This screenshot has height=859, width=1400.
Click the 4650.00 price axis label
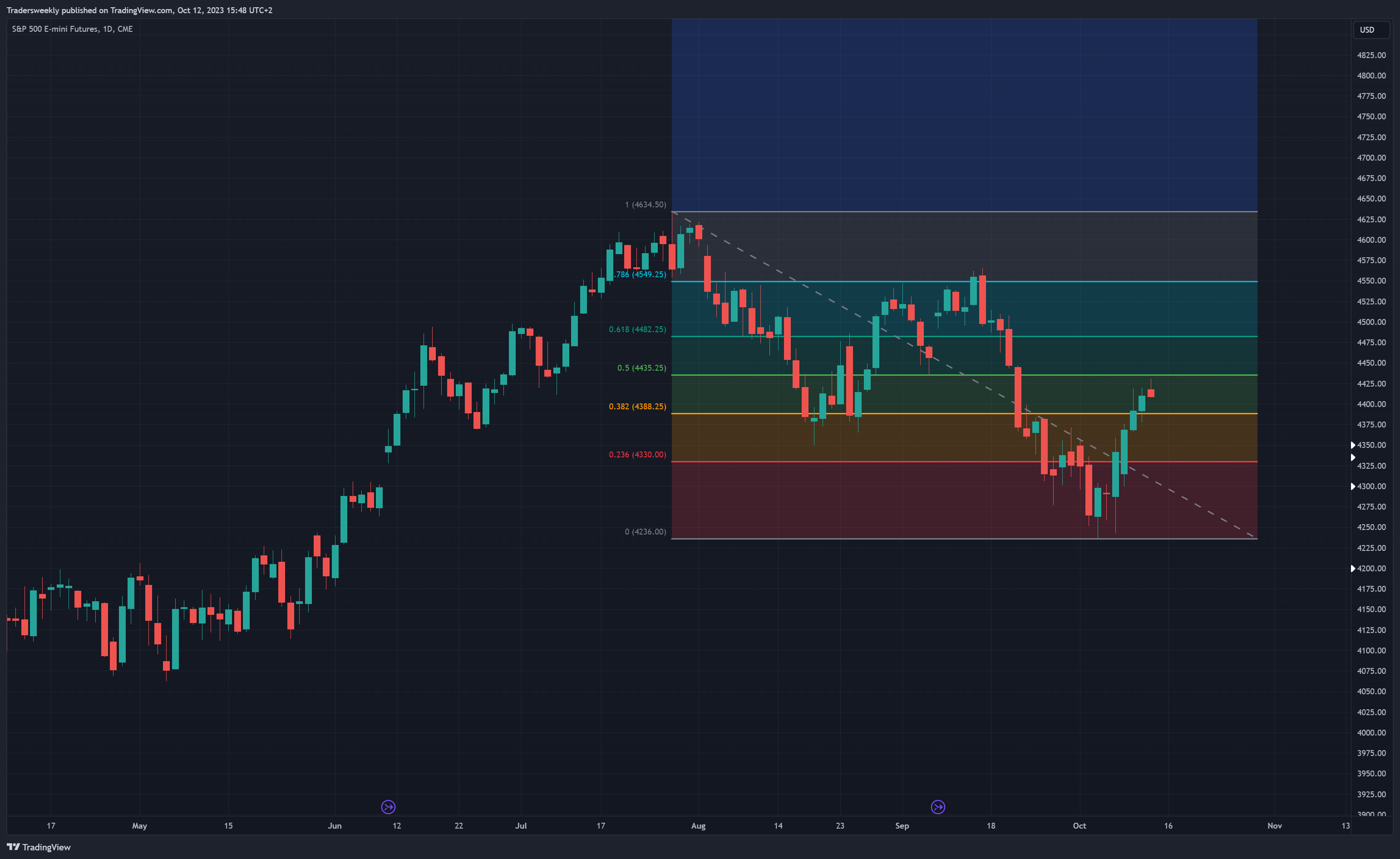1371,199
